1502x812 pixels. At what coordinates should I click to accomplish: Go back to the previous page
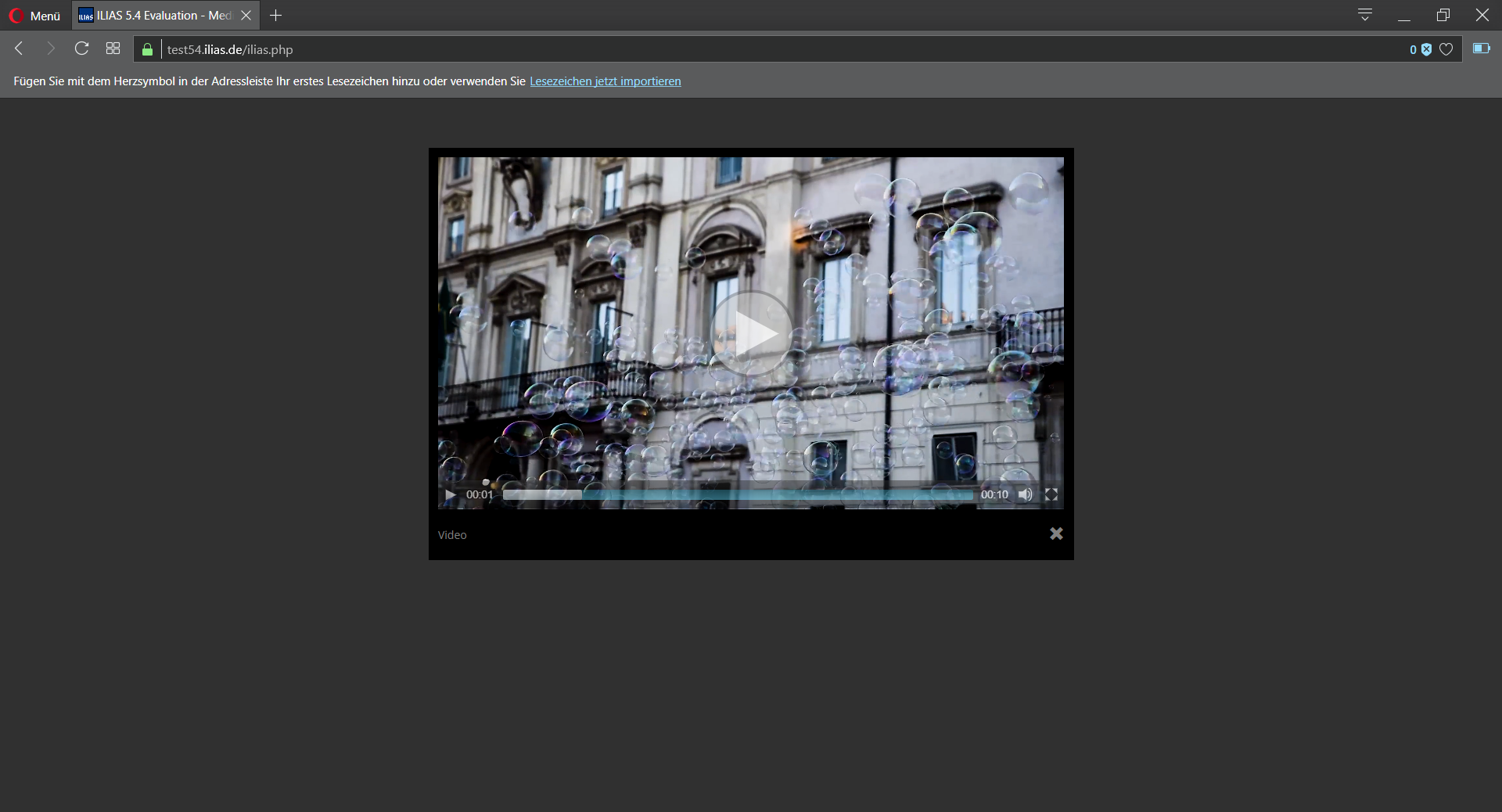pos(20,49)
